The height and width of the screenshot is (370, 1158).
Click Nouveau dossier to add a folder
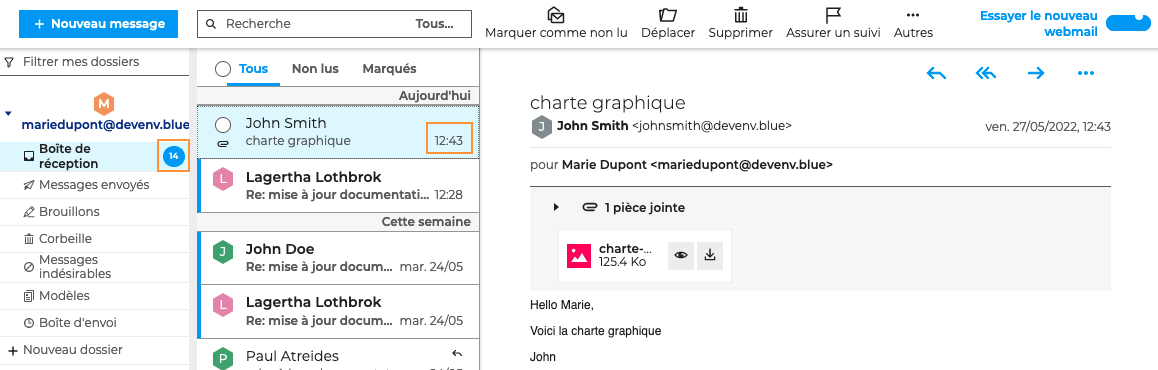point(65,350)
